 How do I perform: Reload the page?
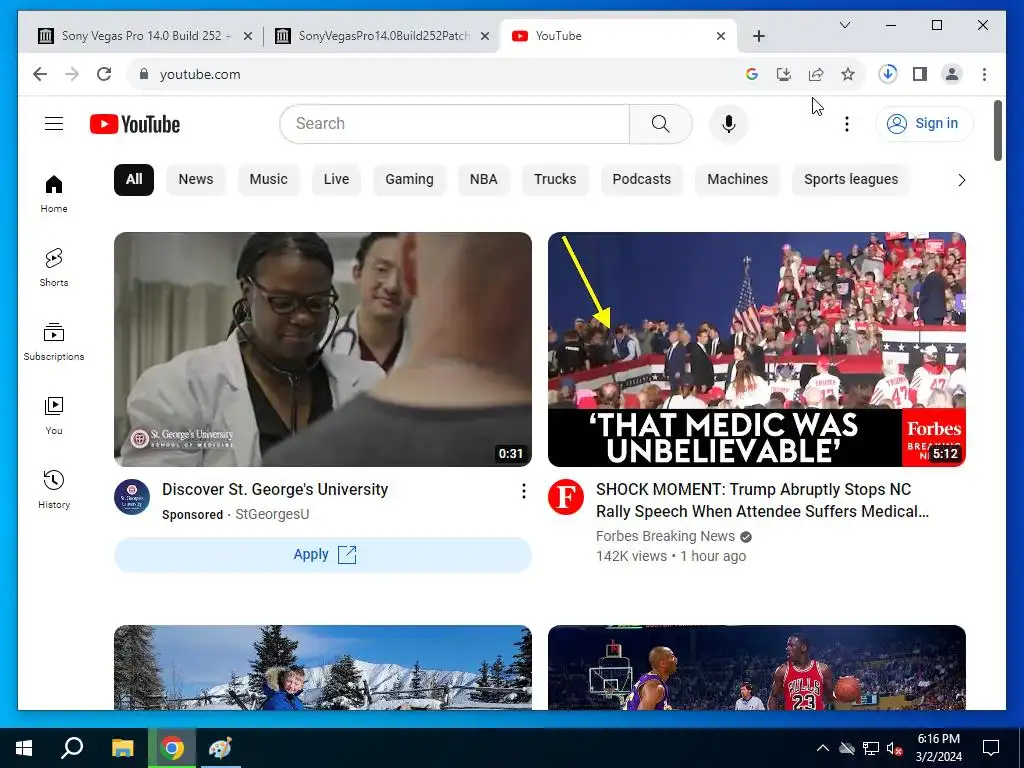pyautogui.click(x=104, y=74)
